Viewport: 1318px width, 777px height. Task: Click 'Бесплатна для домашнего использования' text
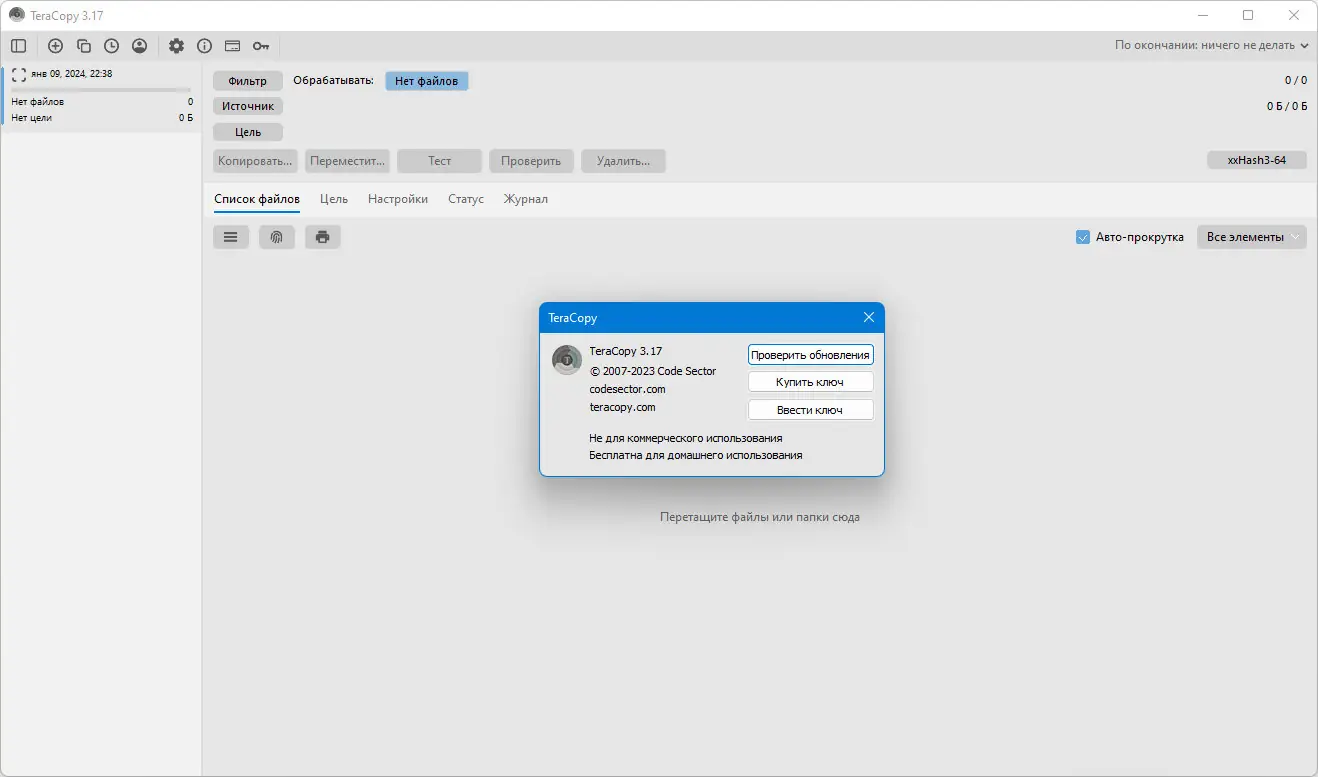coord(696,455)
